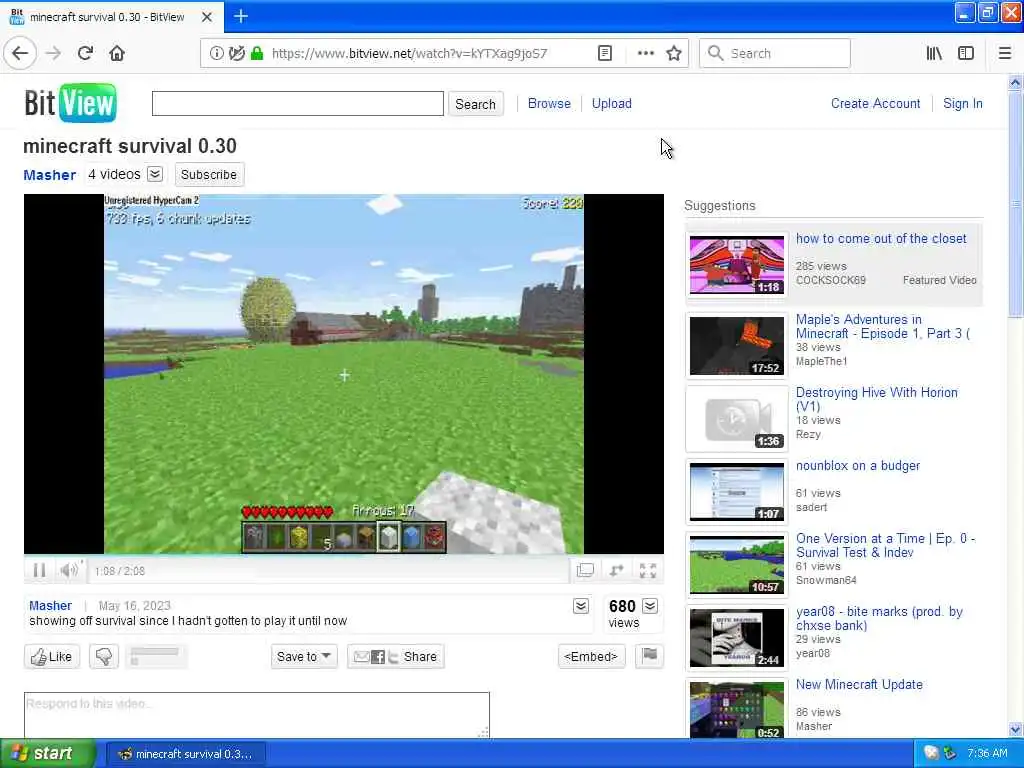Go back with the browser back arrow
Viewport: 1024px width, 768px height.
tap(20, 53)
